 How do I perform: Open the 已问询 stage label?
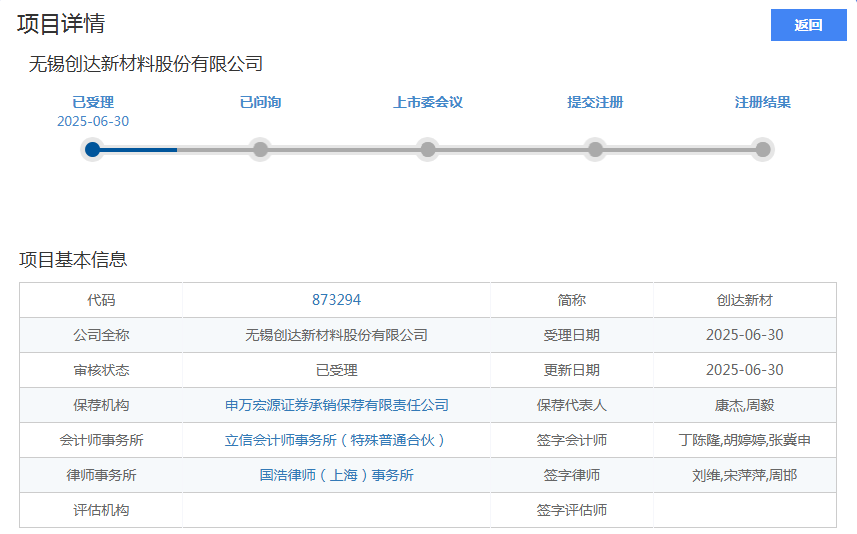(261, 102)
